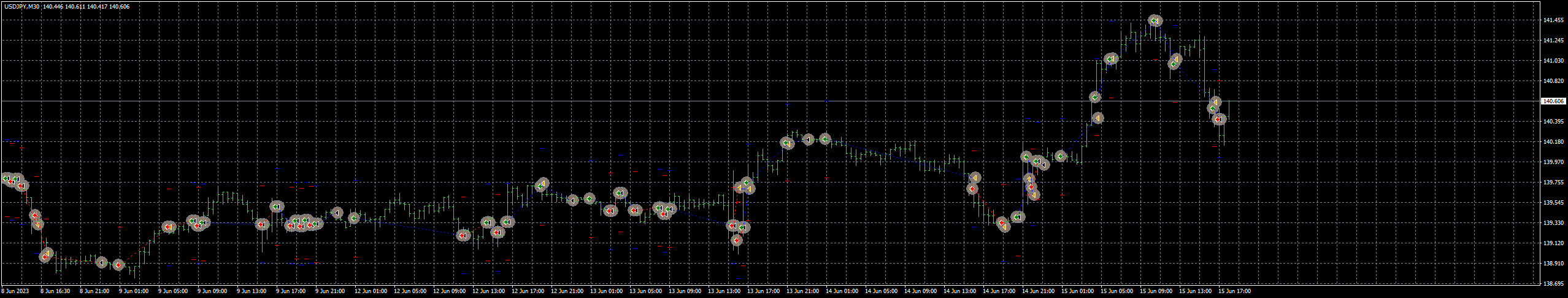Click the 138.910 price scale label
Screen dimensions: 1568x298
1552,264
